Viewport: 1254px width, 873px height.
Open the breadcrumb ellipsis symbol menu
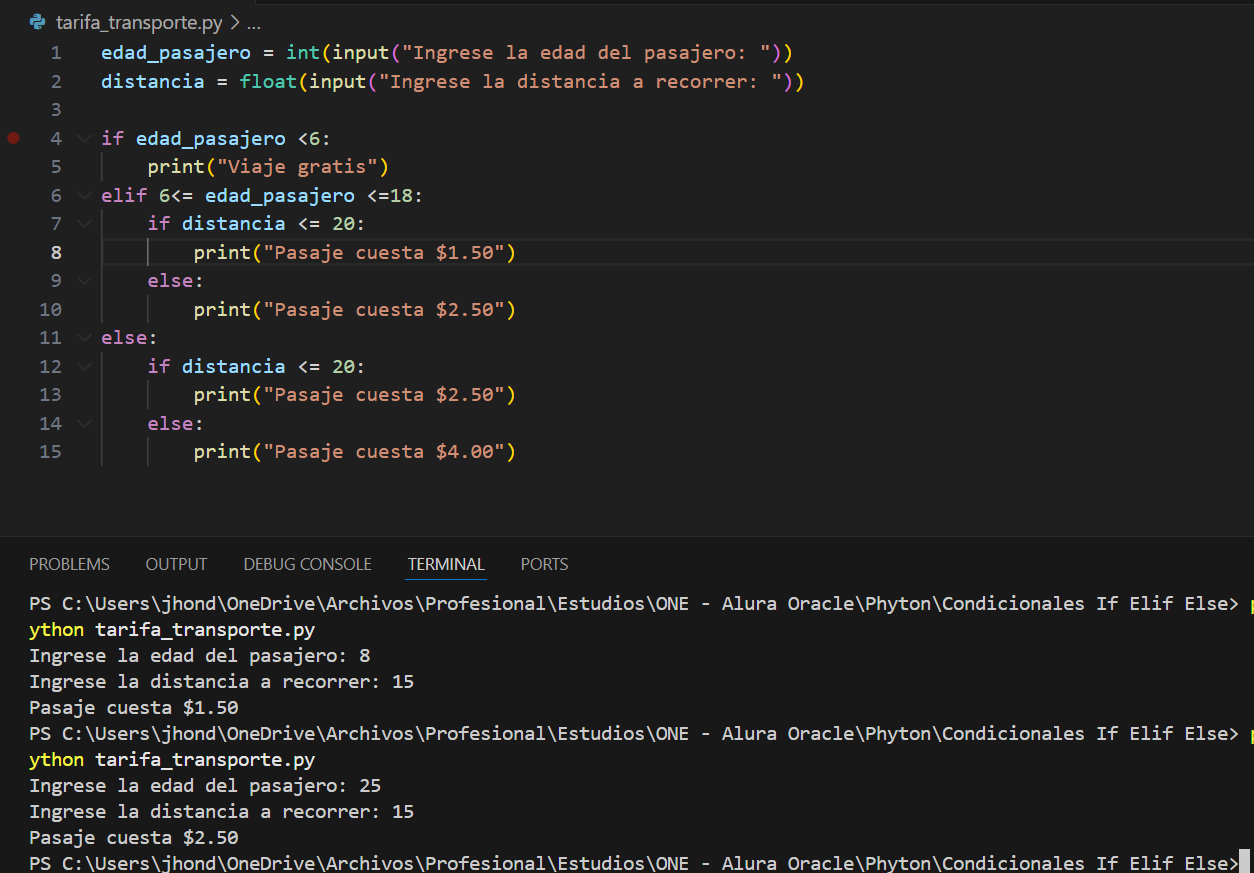[x=253, y=22]
